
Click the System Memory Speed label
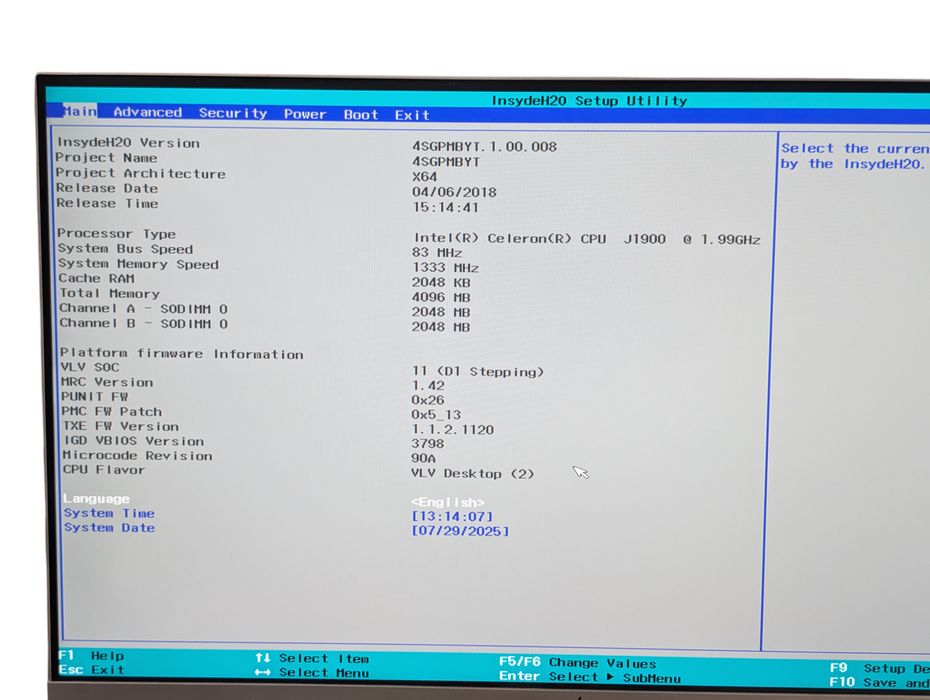click(138, 264)
